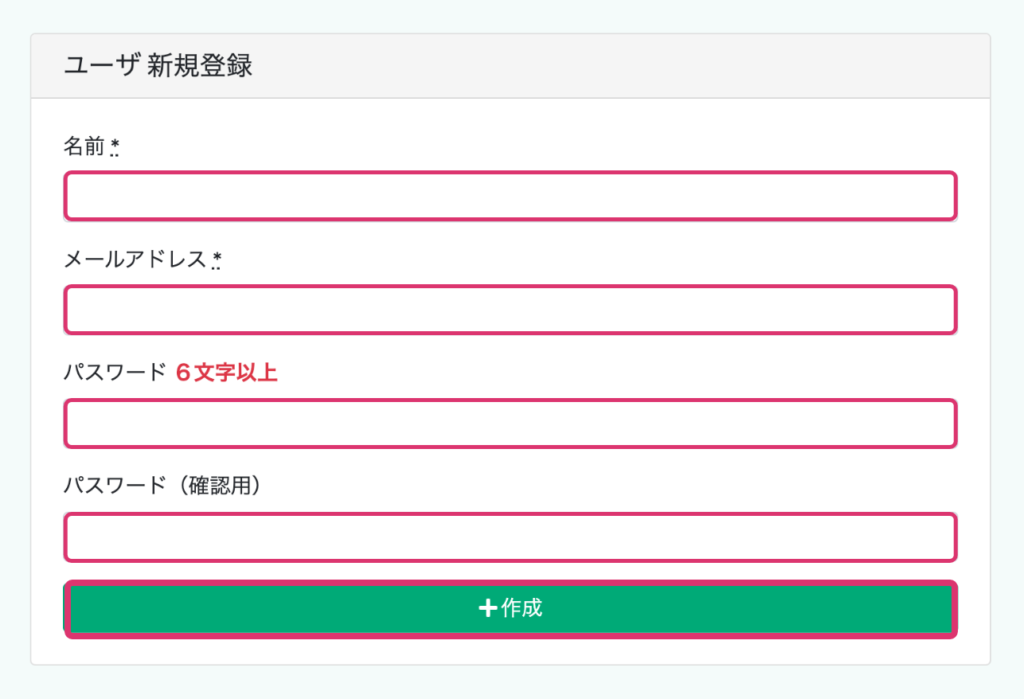This screenshot has width=1024, height=699.
Task: Select the パスワード input field
Action: (x=510, y=424)
